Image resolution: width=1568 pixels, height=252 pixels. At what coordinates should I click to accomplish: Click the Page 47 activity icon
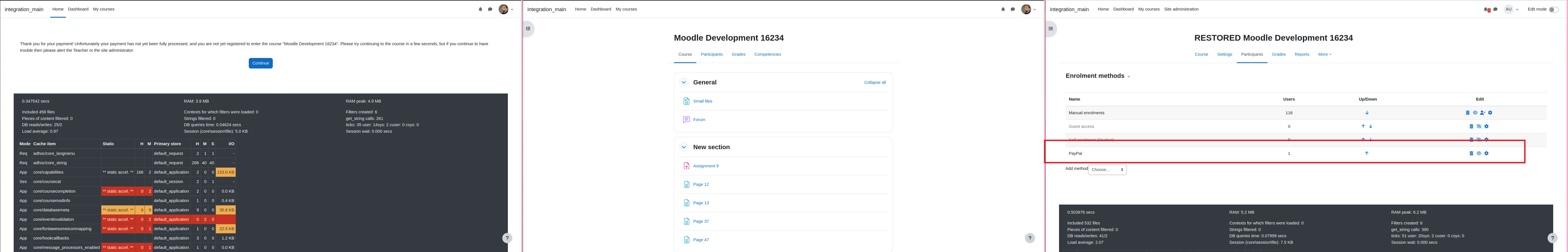pos(686,240)
